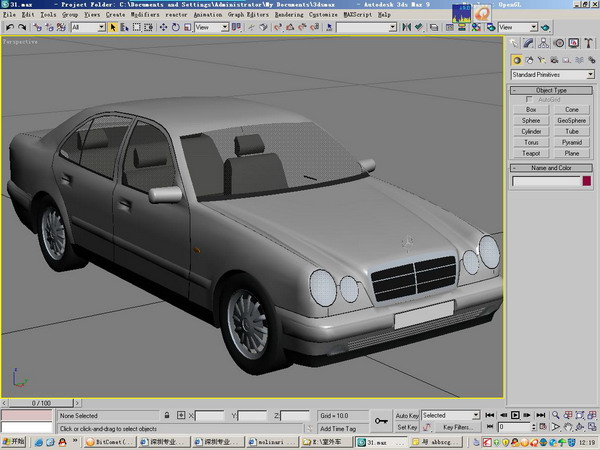Click the Undo arrow icon

[x=10, y=27]
